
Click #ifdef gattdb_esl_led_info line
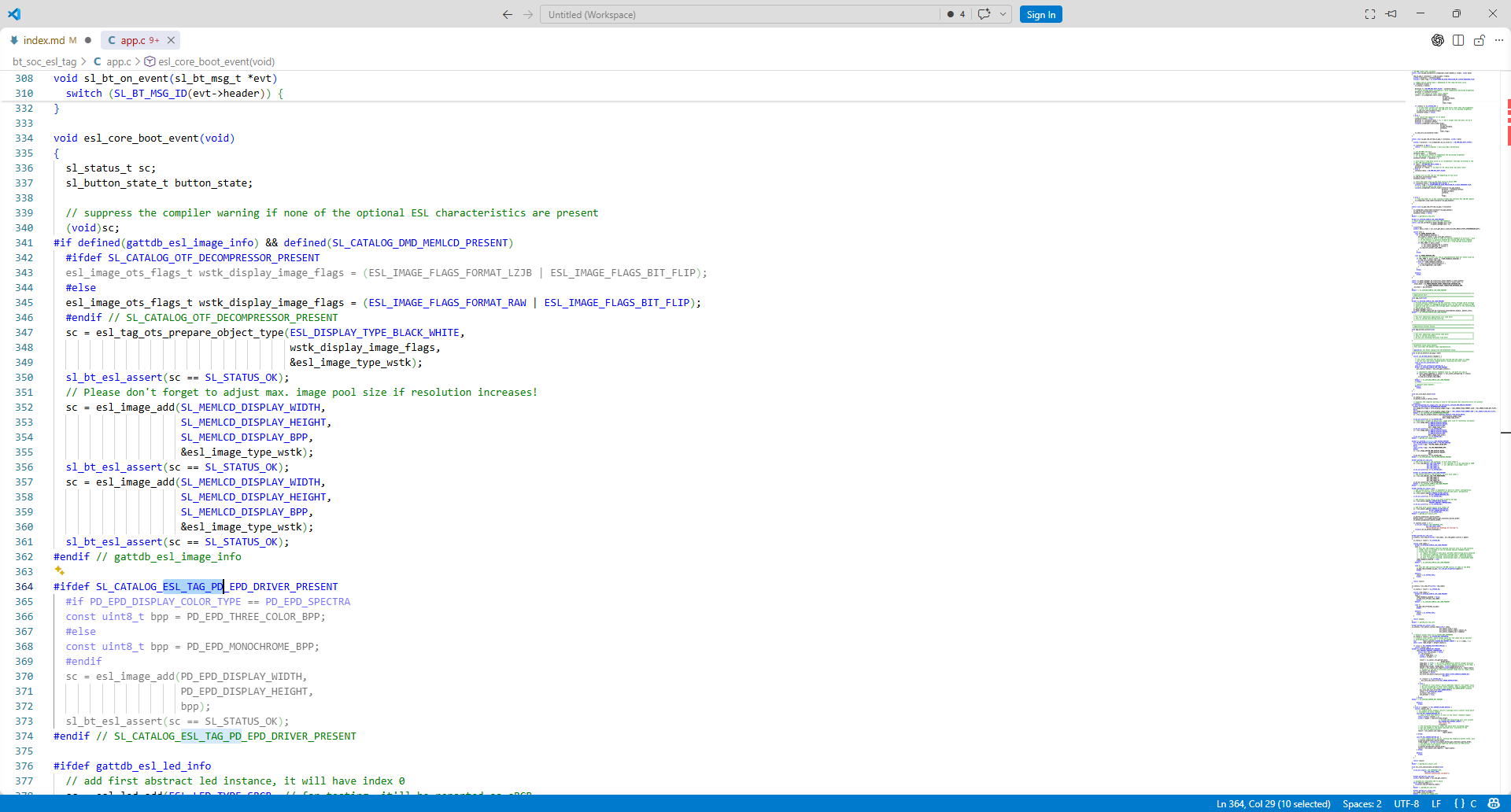click(x=132, y=766)
